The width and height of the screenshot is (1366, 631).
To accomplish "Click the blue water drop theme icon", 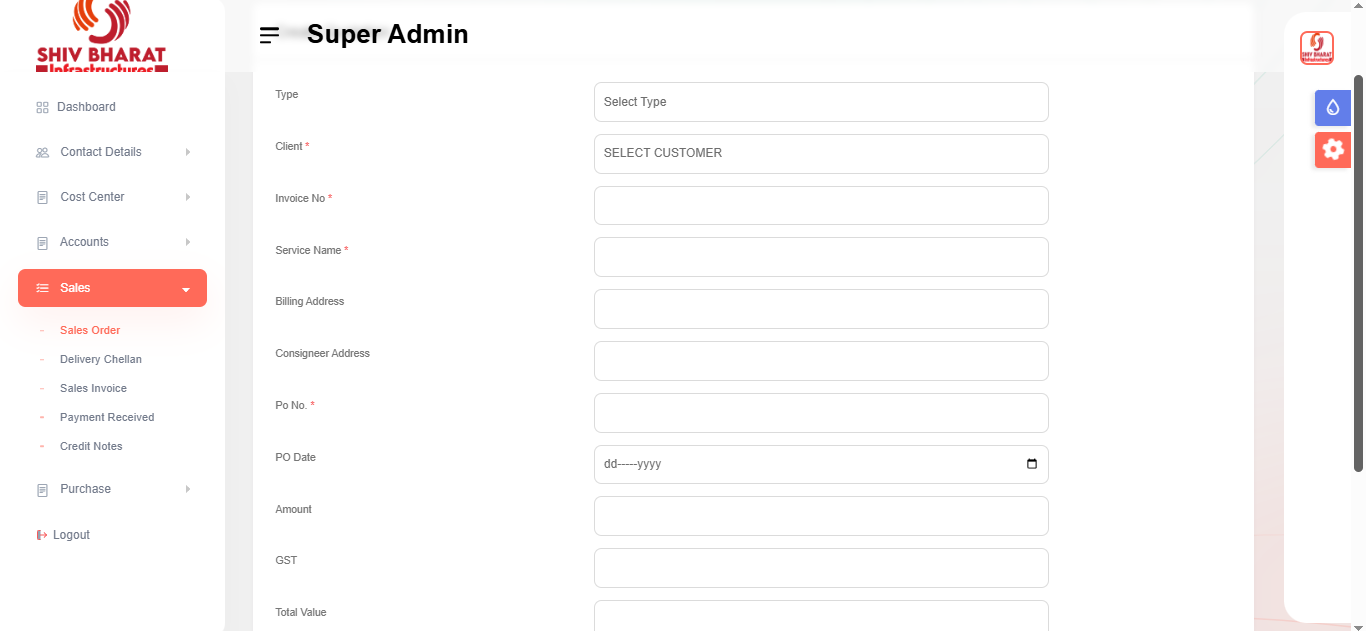I will [x=1332, y=108].
